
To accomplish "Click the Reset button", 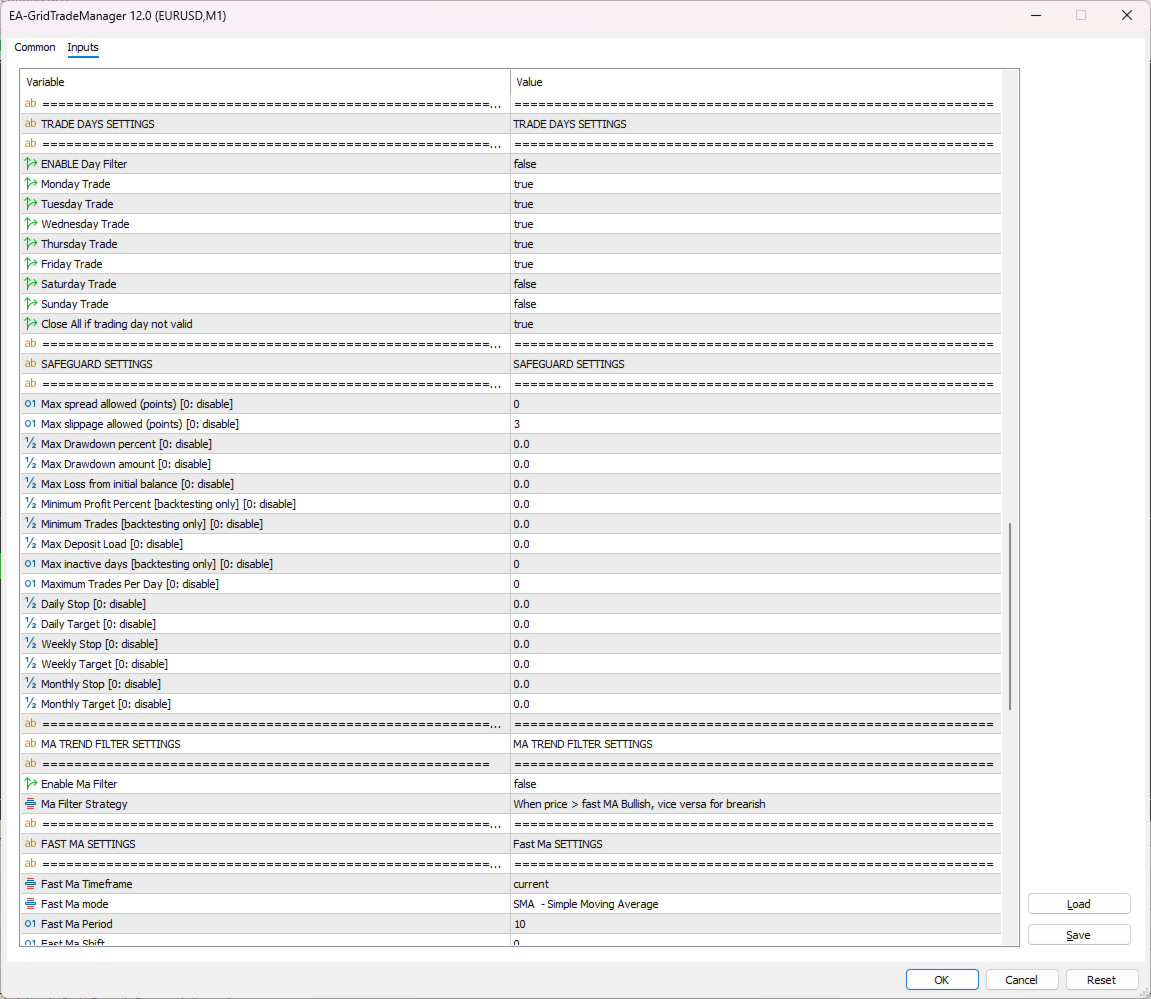I will point(1101,980).
